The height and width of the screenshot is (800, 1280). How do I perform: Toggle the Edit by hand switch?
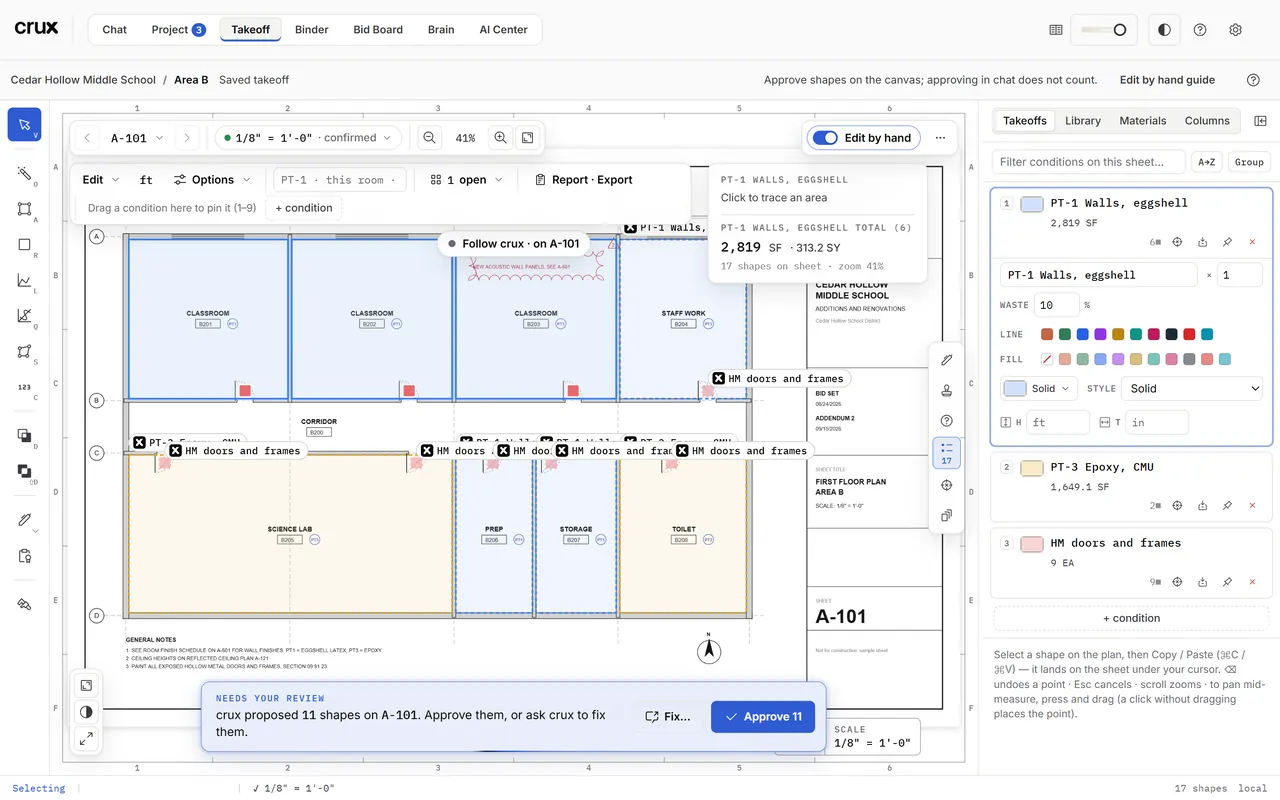click(825, 138)
